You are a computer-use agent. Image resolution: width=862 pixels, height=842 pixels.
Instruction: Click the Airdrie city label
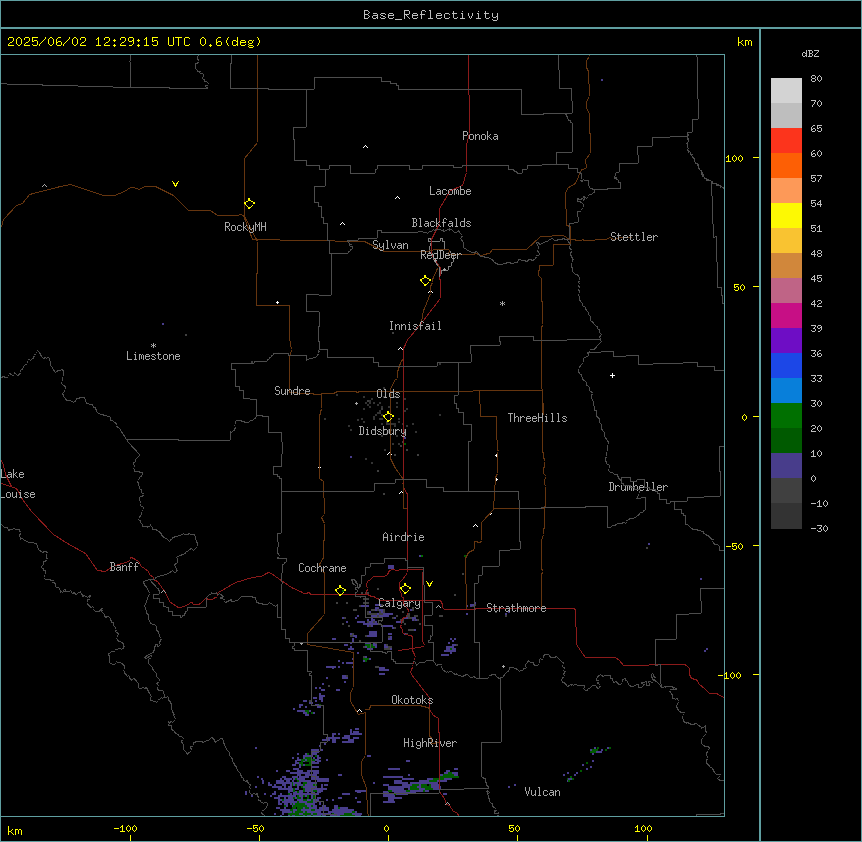[403, 537]
